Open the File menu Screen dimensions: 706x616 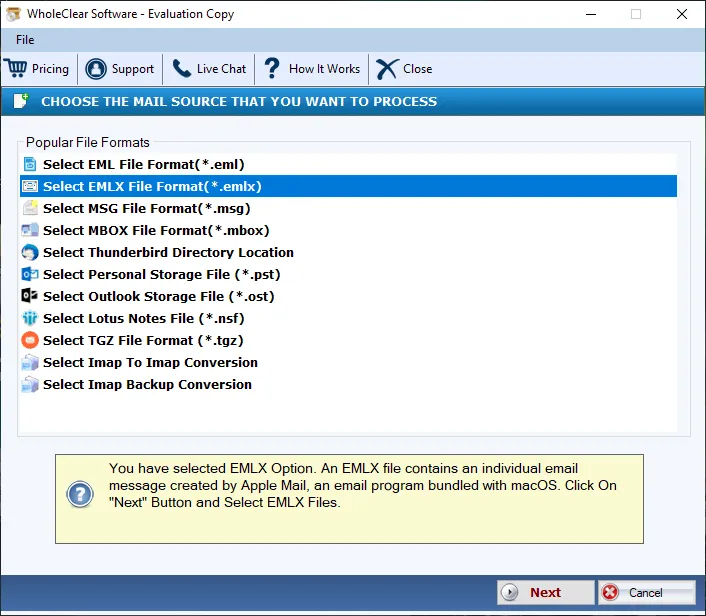click(x=25, y=40)
